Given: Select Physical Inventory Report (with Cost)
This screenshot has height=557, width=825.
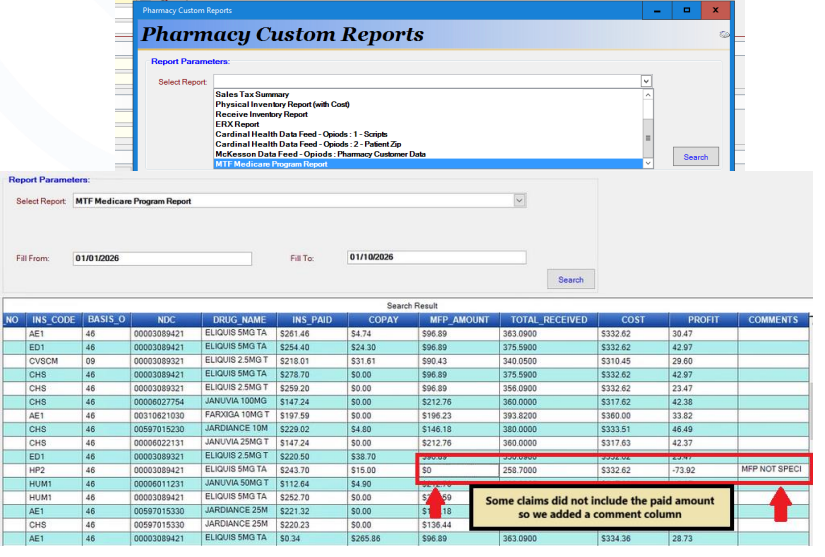Looking at the screenshot, I should click(x=282, y=105).
